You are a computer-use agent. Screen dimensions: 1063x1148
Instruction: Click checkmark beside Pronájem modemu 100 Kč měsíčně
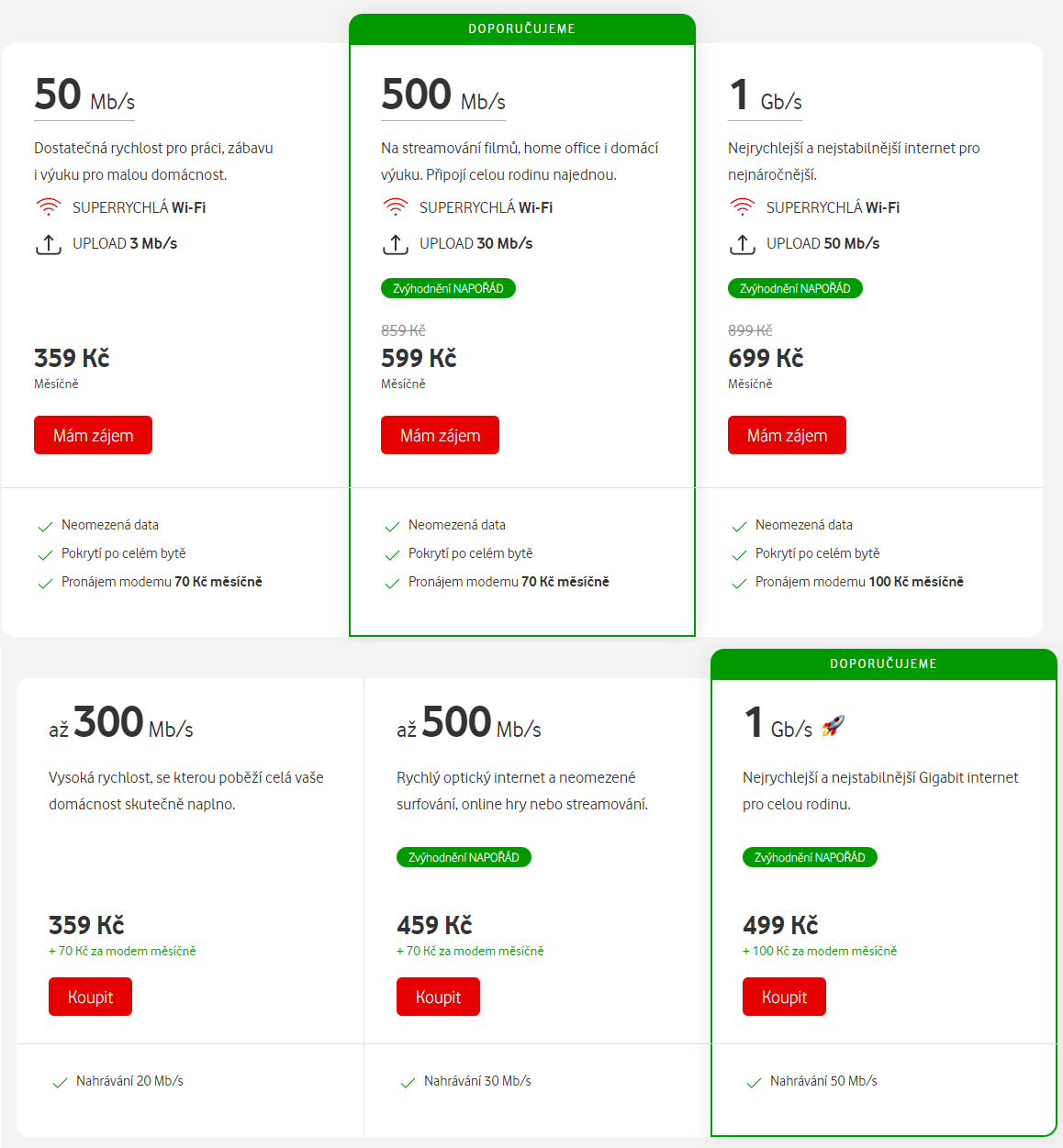click(x=739, y=584)
